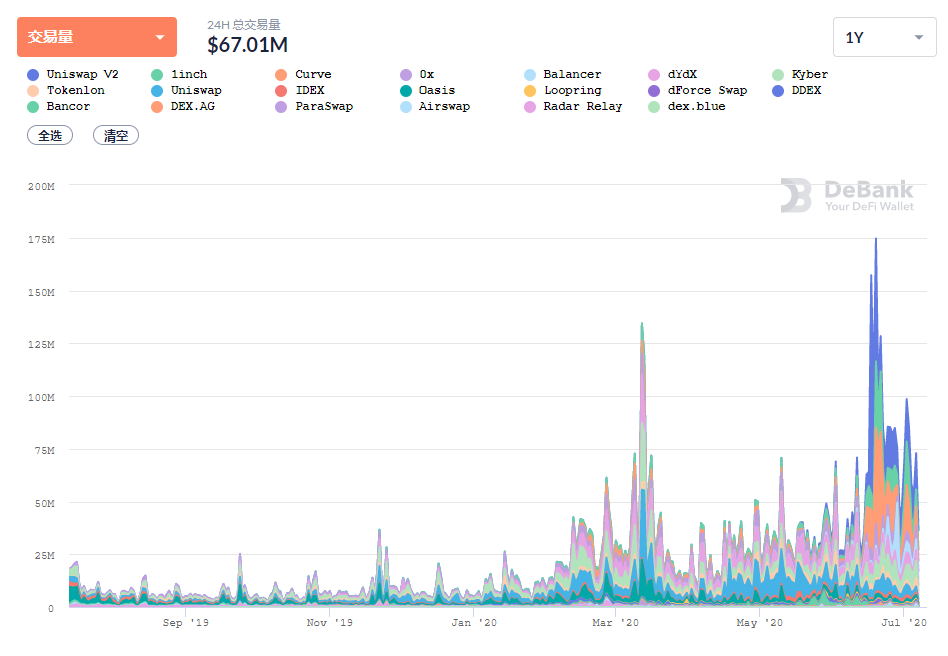Click the 清空 clear button
This screenshot has height=656, width=948.
pos(116,135)
